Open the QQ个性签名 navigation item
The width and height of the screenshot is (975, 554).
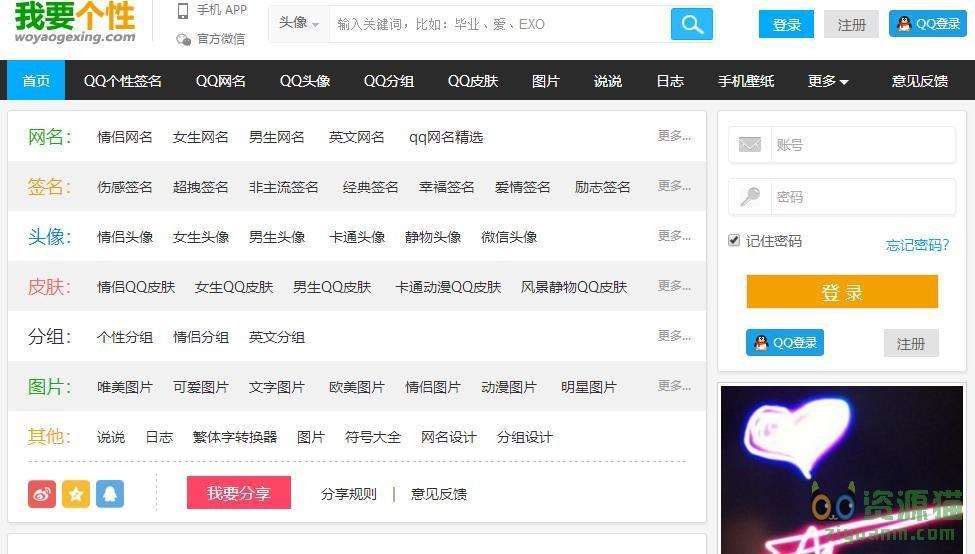(122, 81)
